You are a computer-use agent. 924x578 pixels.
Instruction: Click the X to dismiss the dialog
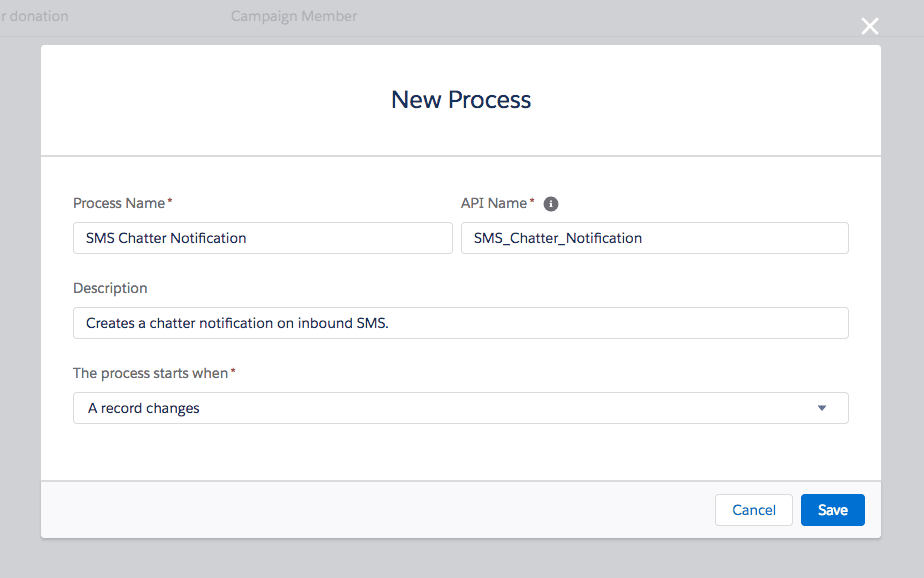[x=869, y=26]
